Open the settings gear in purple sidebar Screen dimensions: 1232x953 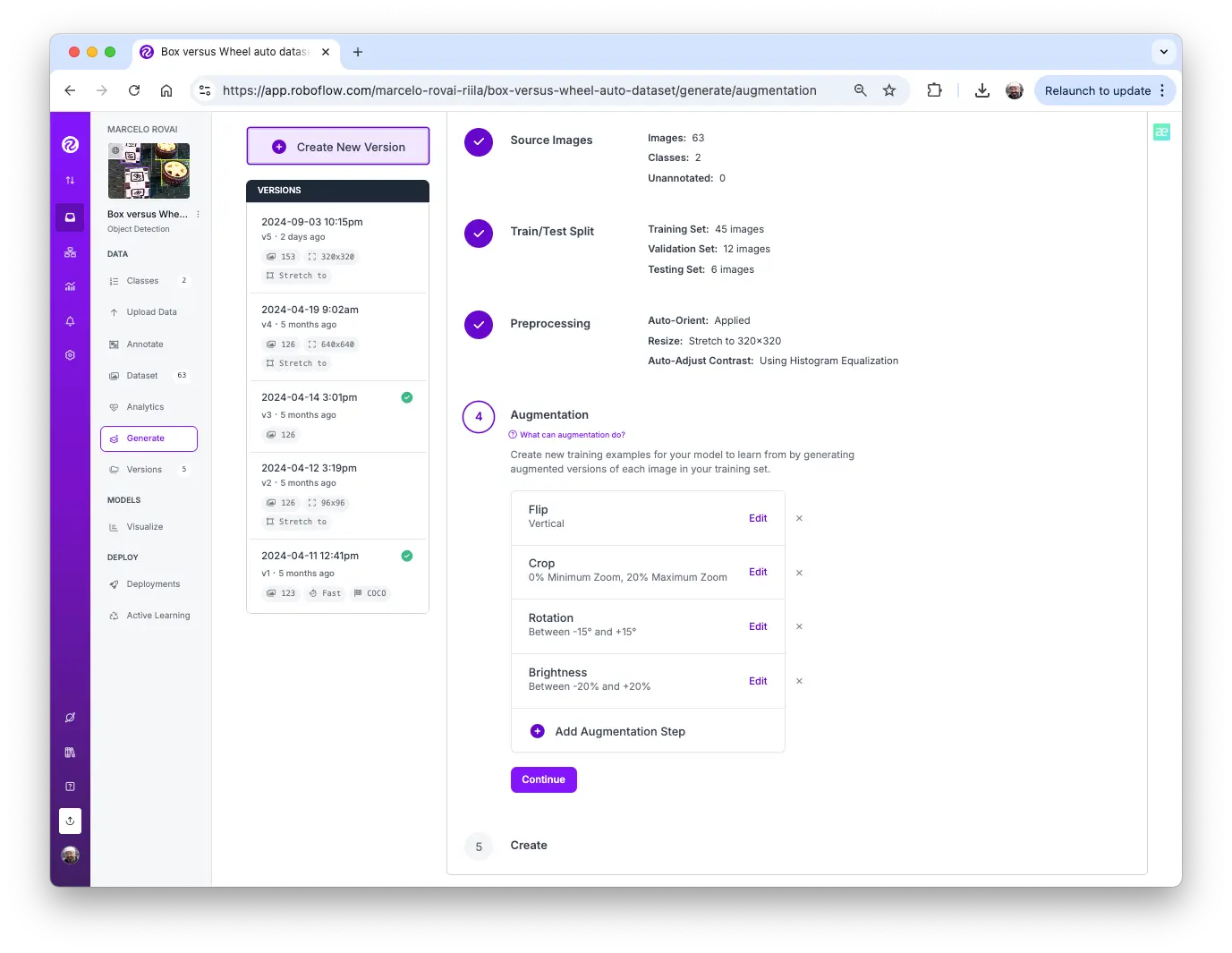tap(70, 355)
